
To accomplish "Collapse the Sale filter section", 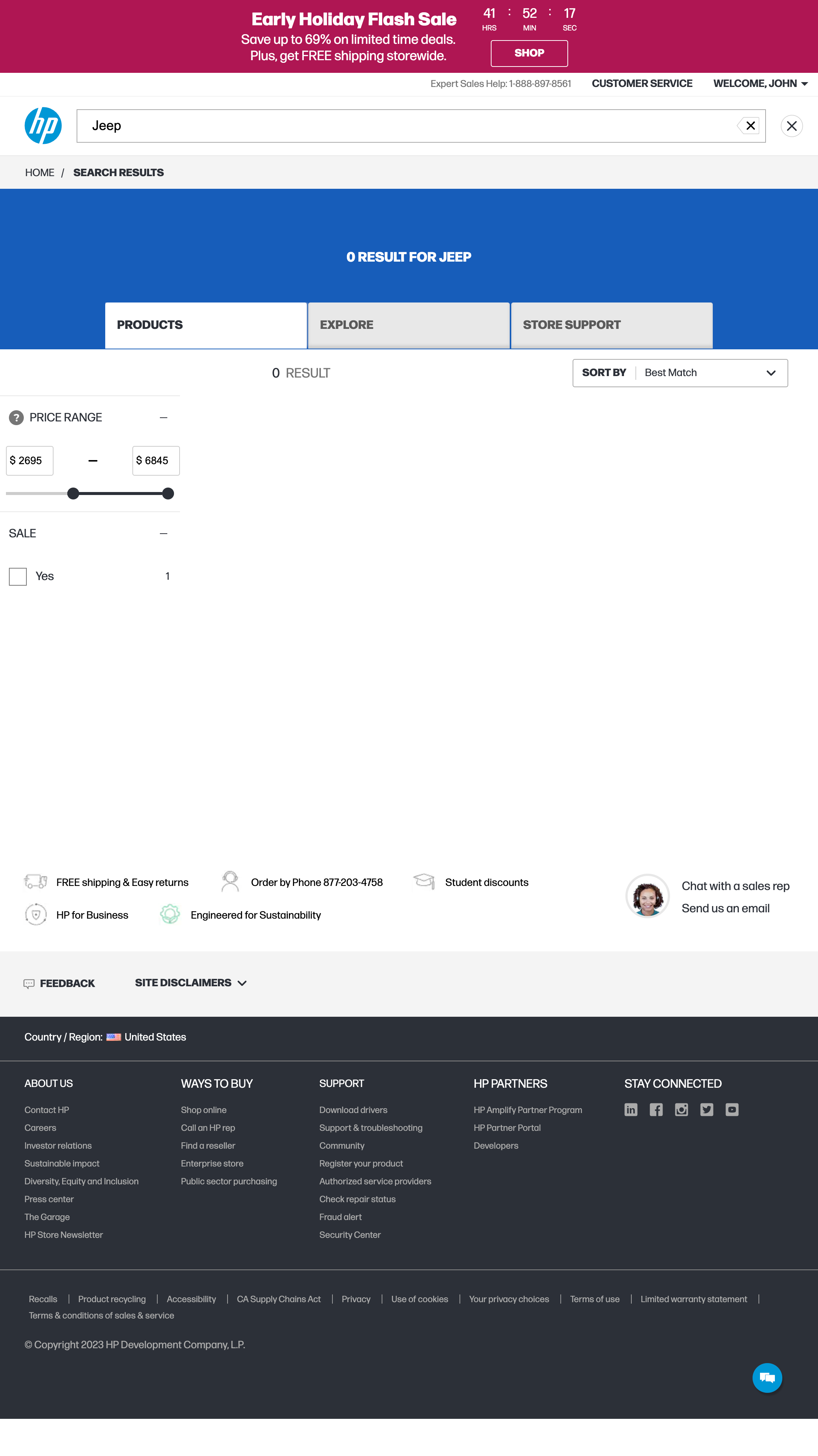I will pyautogui.click(x=164, y=533).
